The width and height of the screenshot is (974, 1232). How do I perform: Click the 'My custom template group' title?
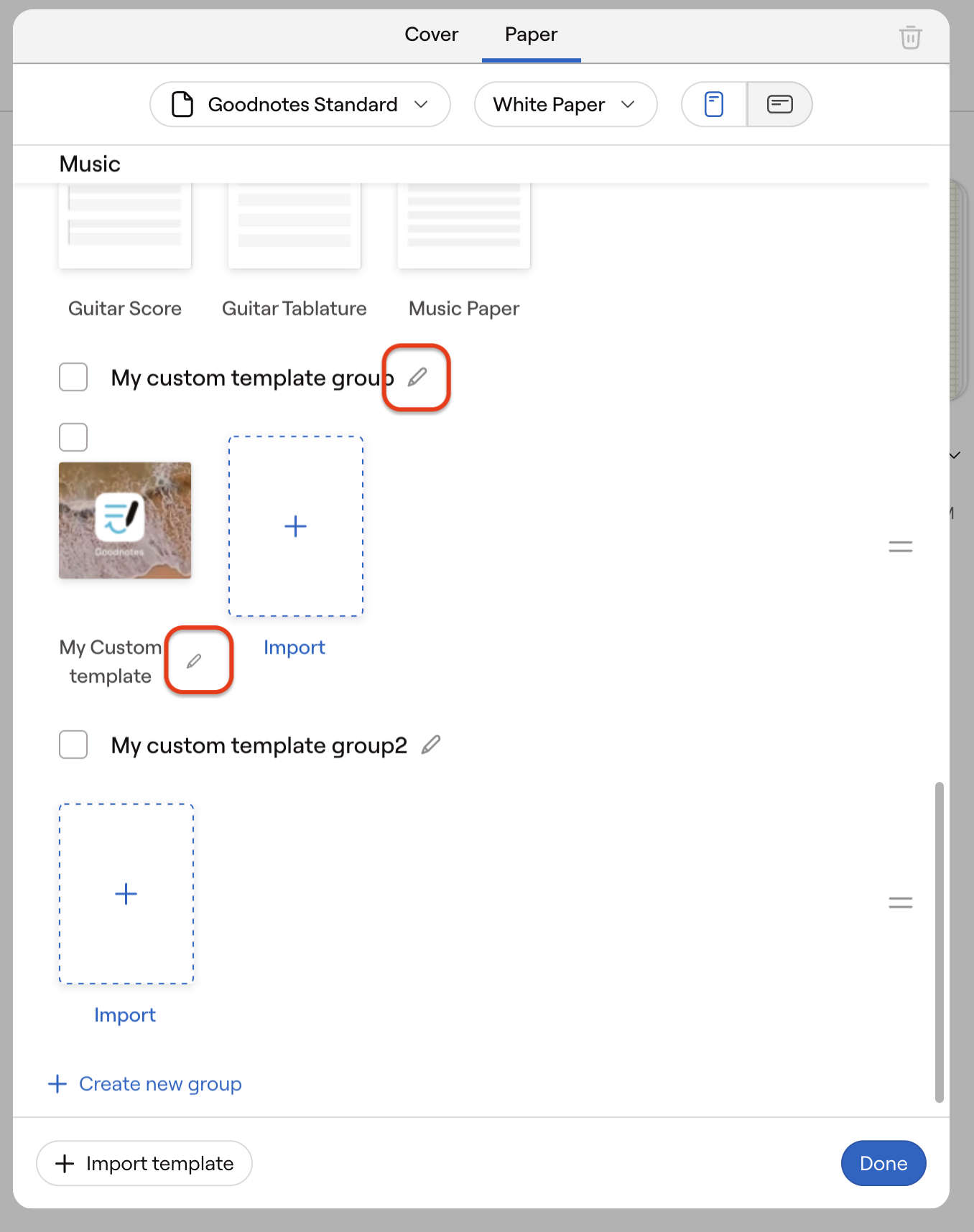click(252, 378)
